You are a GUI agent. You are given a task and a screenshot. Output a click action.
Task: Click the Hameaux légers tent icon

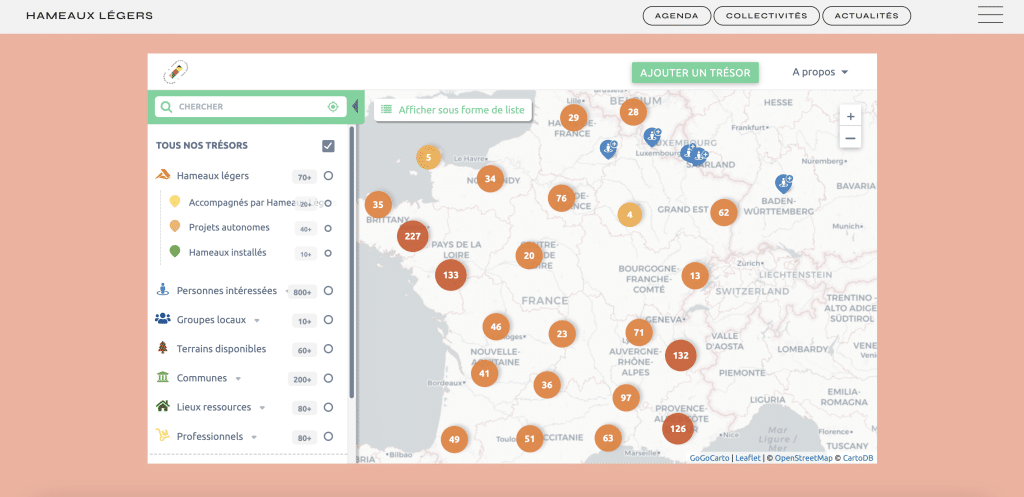tap(163, 175)
